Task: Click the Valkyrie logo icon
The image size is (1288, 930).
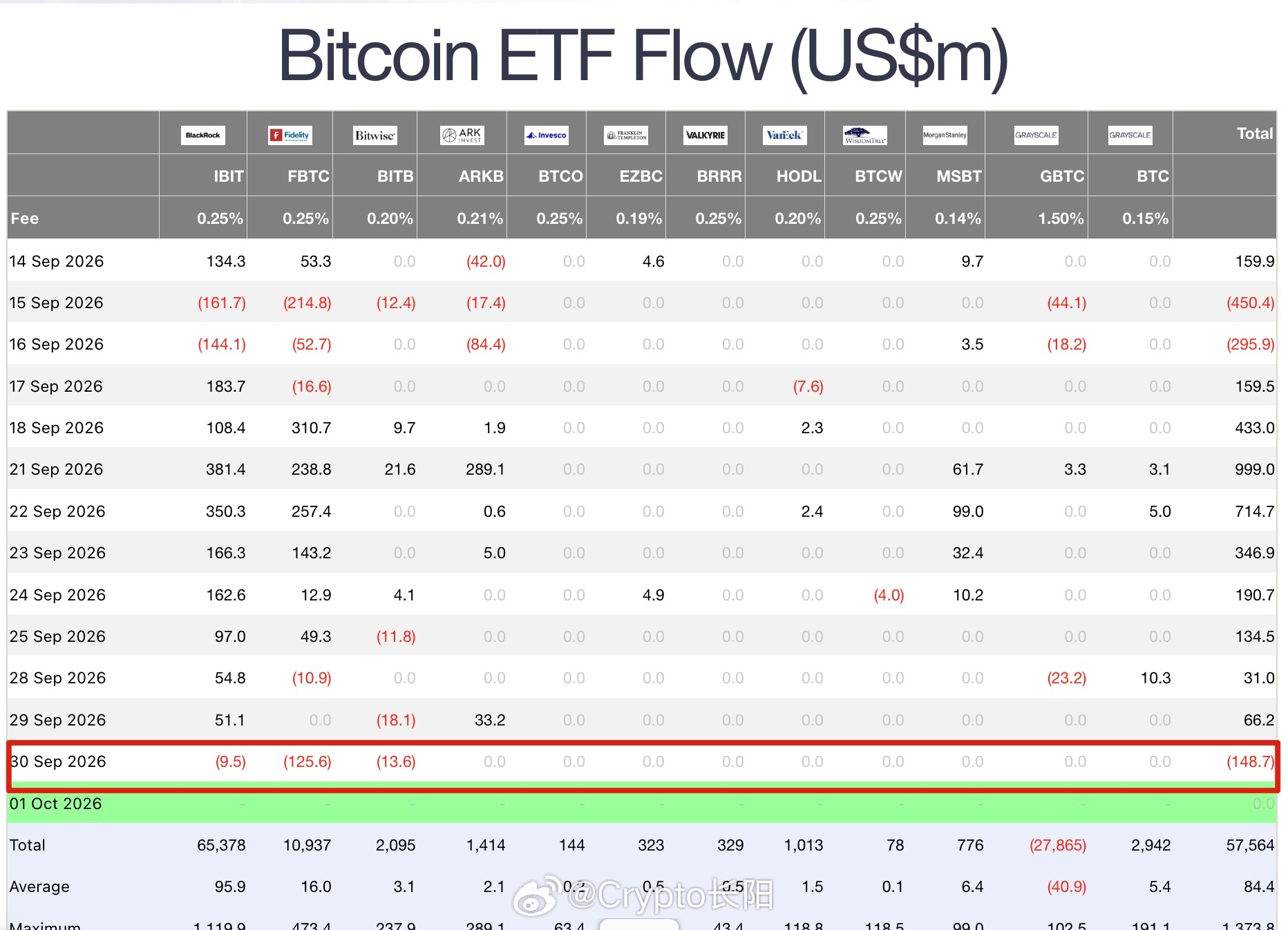Action: point(705,135)
